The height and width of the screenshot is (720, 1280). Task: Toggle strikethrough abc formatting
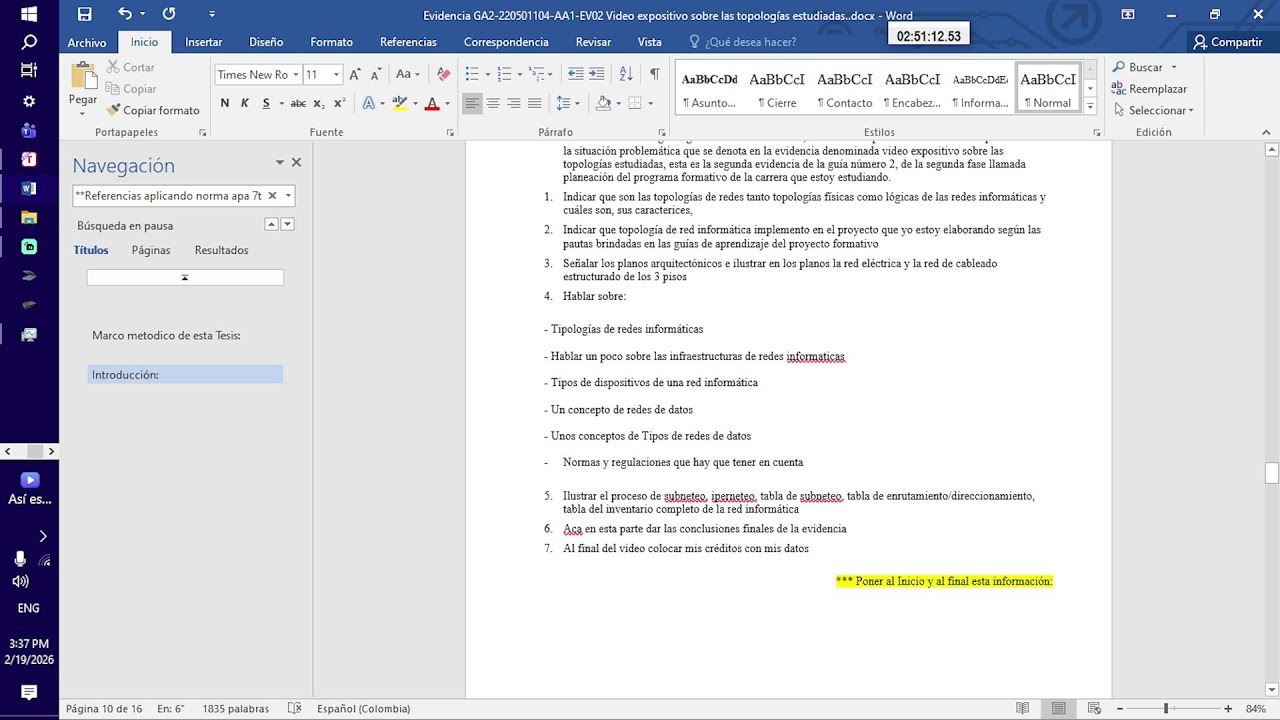point(298,103)
